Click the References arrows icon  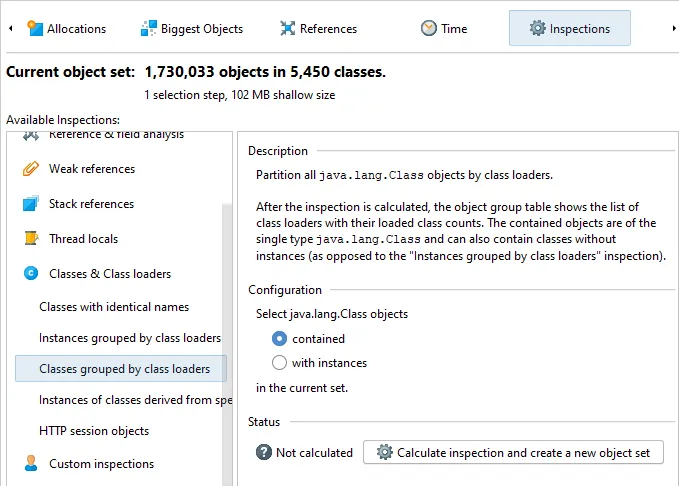tap(288, 28)
